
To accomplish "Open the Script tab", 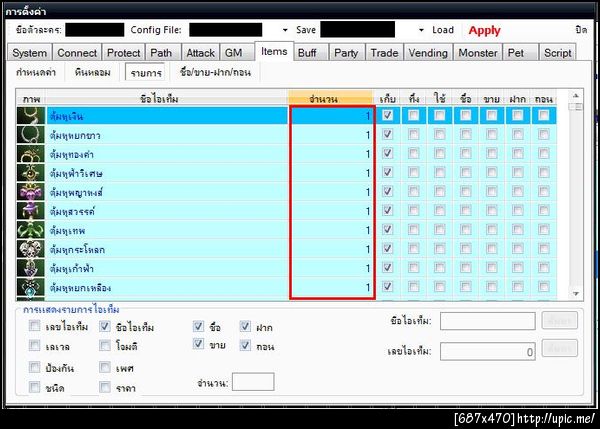I will pyautogui.click(x=557, y=53).
